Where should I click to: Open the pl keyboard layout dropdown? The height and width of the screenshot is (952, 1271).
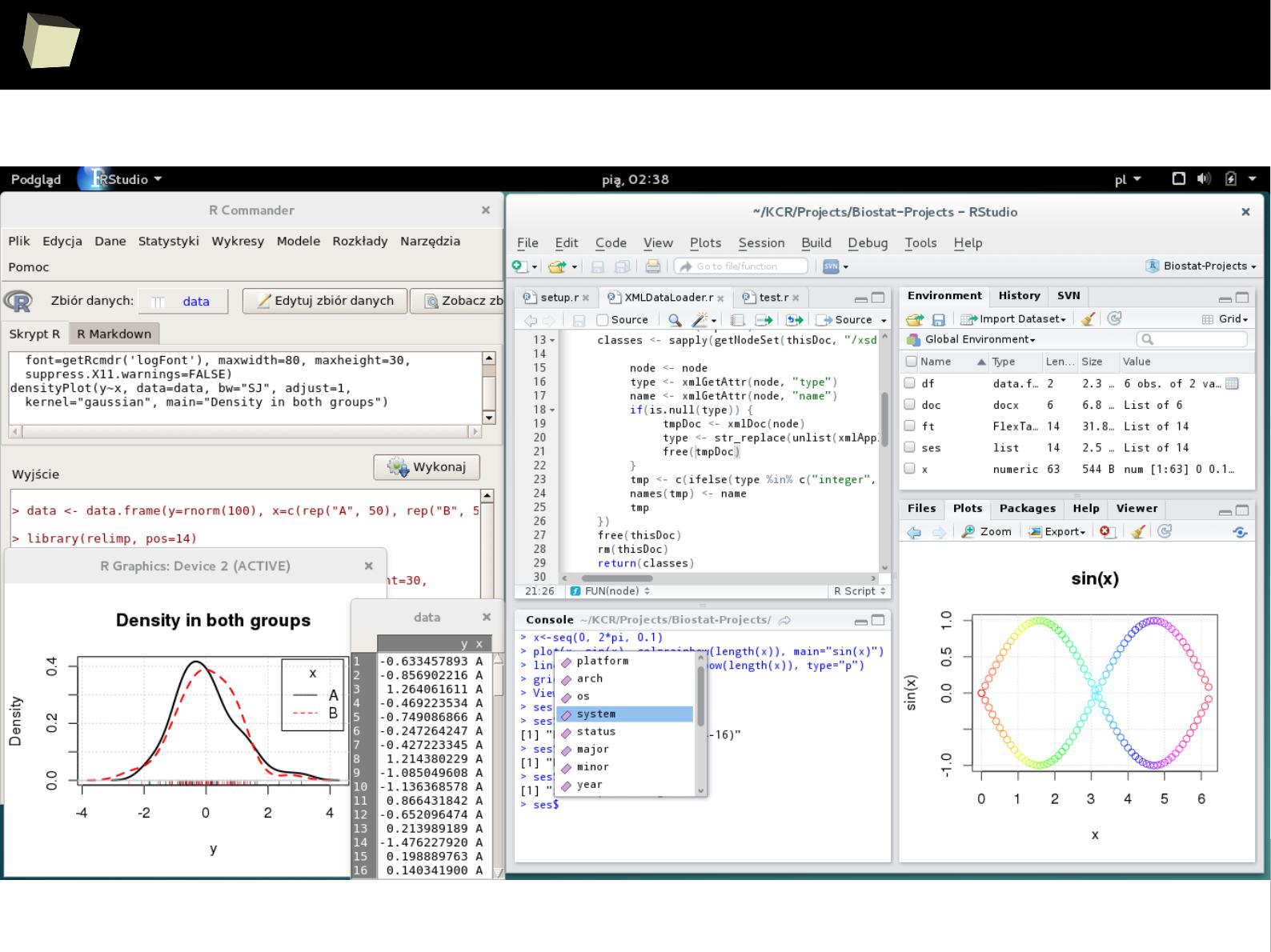tap(1128, 179)
